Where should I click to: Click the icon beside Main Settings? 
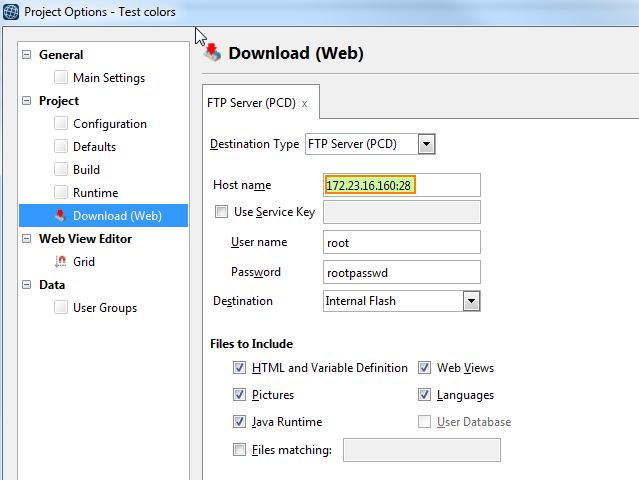point(61,77)
